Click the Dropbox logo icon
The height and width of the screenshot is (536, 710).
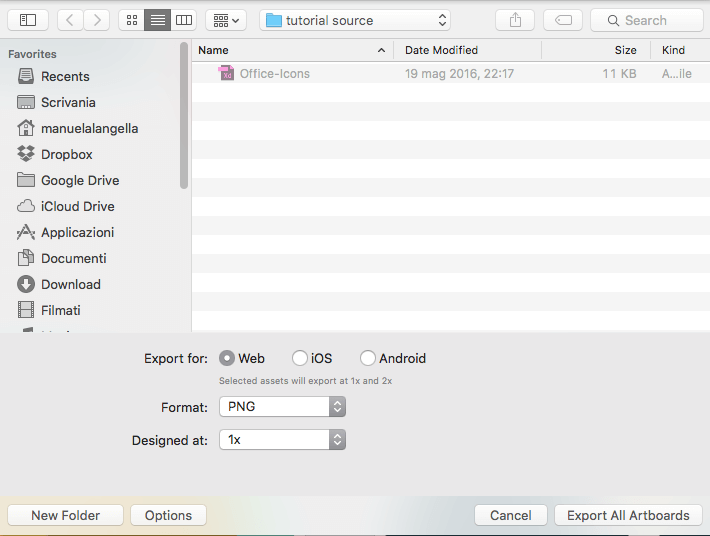[x=26, y=154]
